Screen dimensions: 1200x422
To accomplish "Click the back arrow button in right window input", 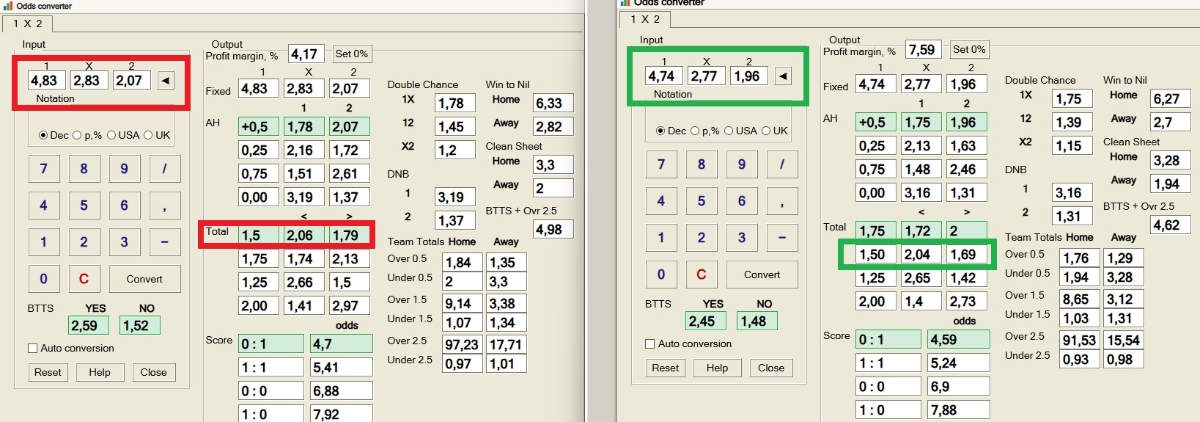I will tap(784, 76).
